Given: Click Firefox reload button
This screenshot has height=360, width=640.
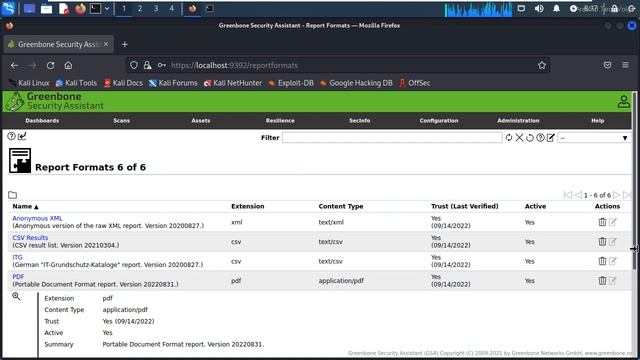Looking at the screenshot, I should [x=50, y=65].
